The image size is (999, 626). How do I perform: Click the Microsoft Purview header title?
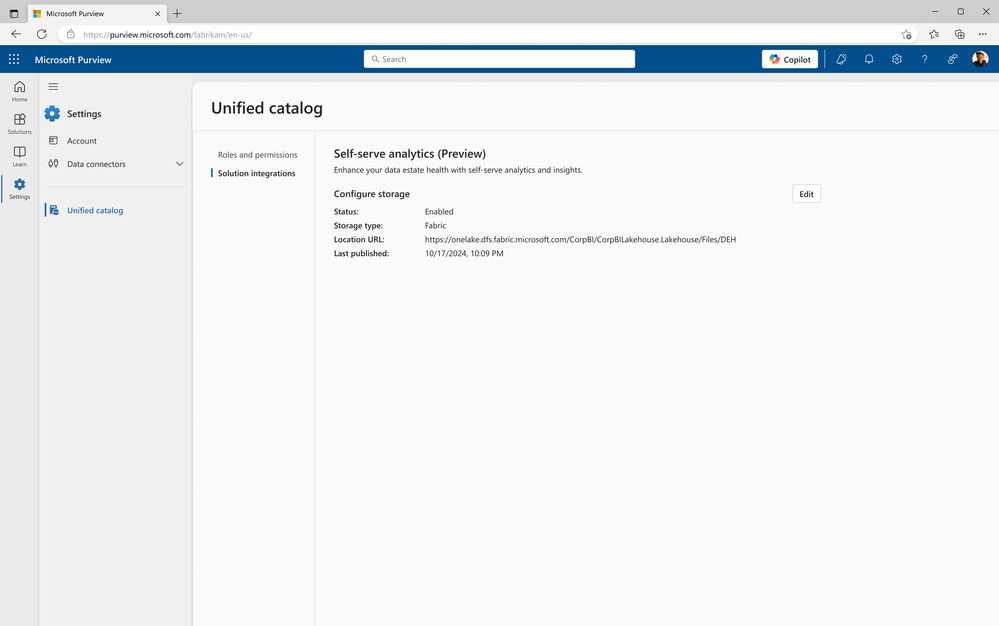pyautogui.click(x=73, y=59)
